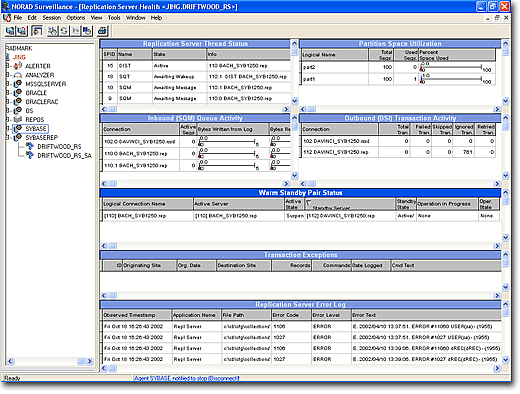
Task: Select the first error log row code 1106
Action: point(279,327)
